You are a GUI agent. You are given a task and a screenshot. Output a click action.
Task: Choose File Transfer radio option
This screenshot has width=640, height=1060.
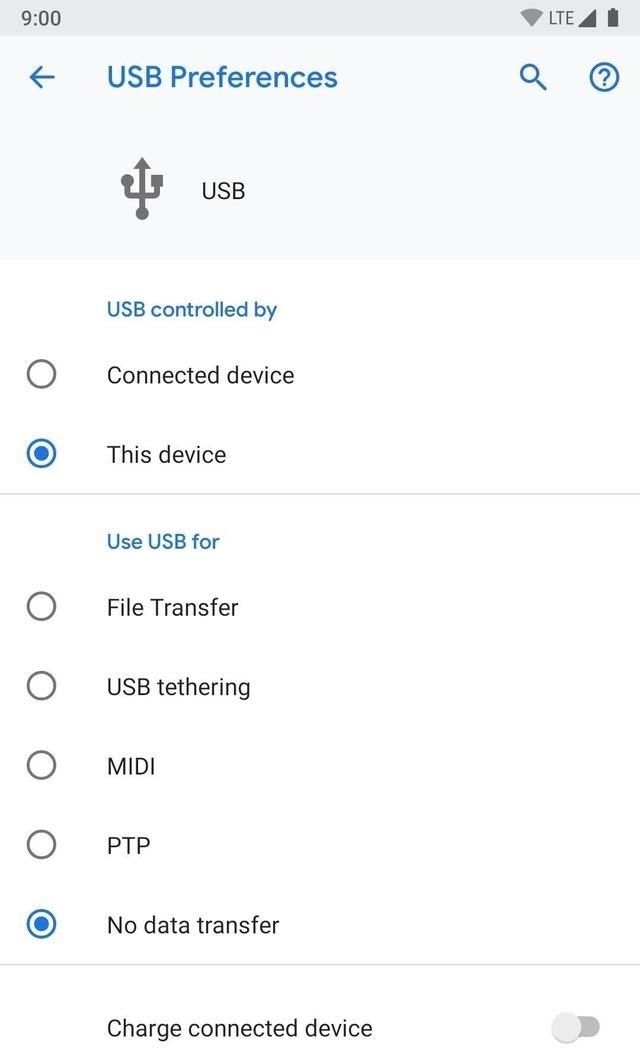(x=41, y=607)
